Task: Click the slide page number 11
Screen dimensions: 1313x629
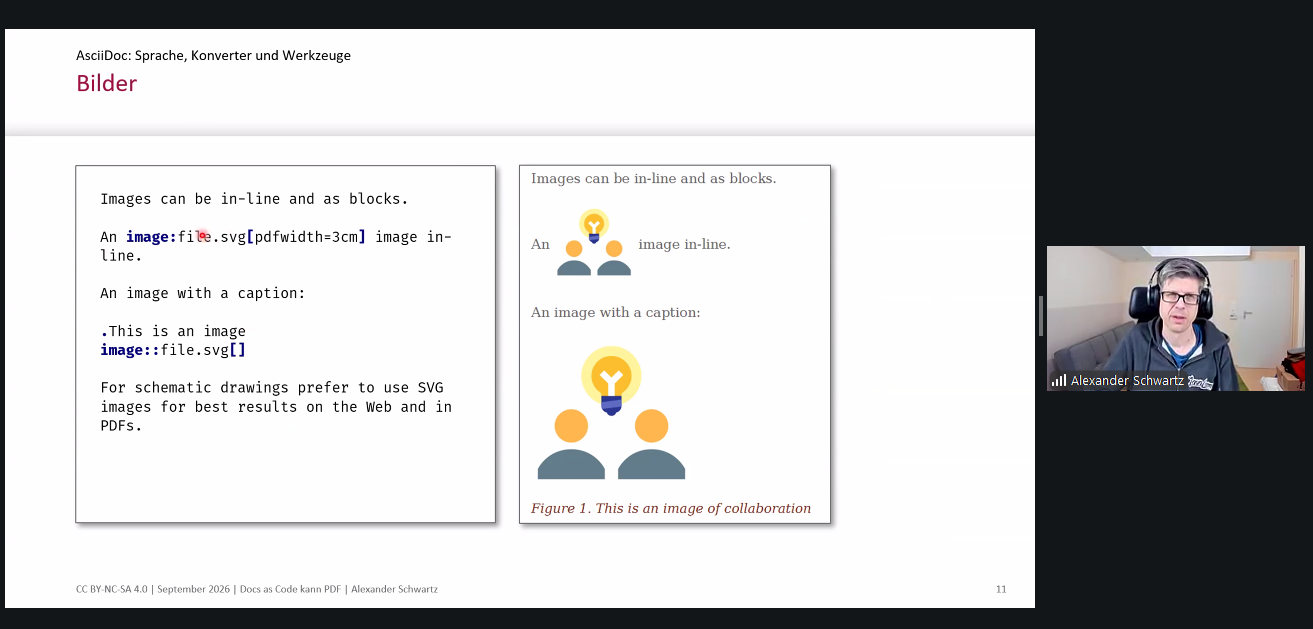Action: click(x=1001, y=589)
